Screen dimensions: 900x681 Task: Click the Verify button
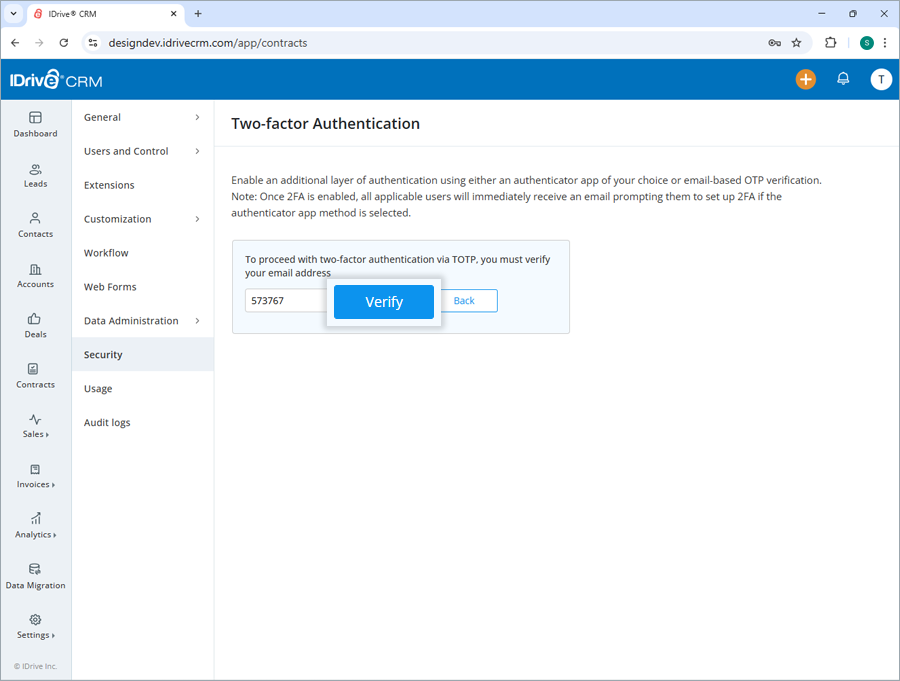[x=383, y=301]
